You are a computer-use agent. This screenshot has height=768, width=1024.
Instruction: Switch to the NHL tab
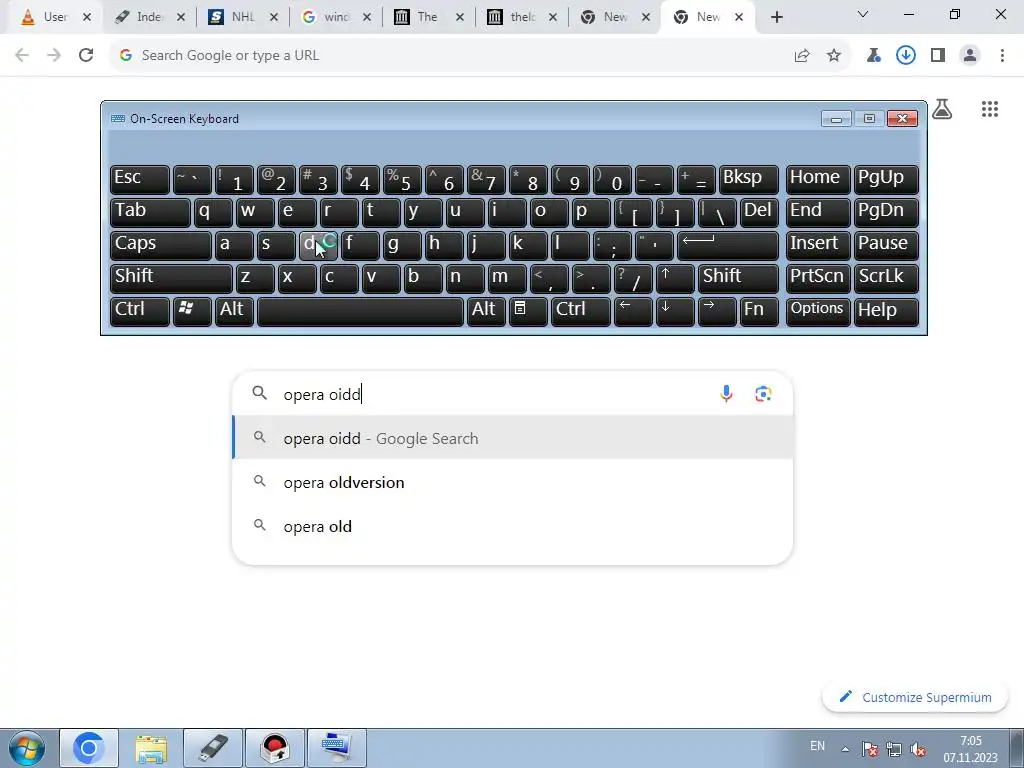pos(243,17)
